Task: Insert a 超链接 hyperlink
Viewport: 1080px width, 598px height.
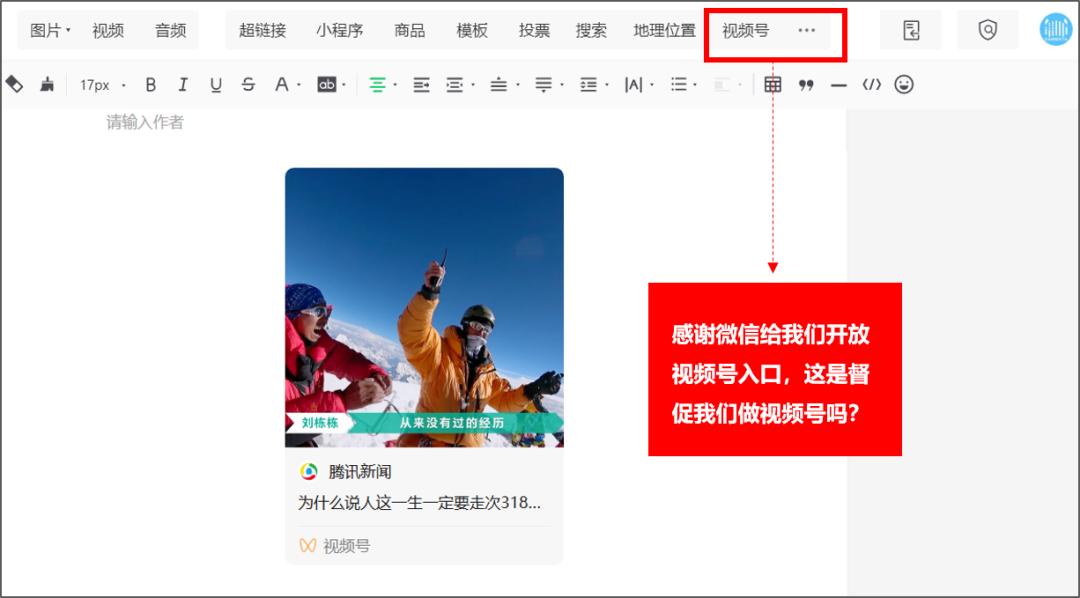Action: (x=262, y=30)
